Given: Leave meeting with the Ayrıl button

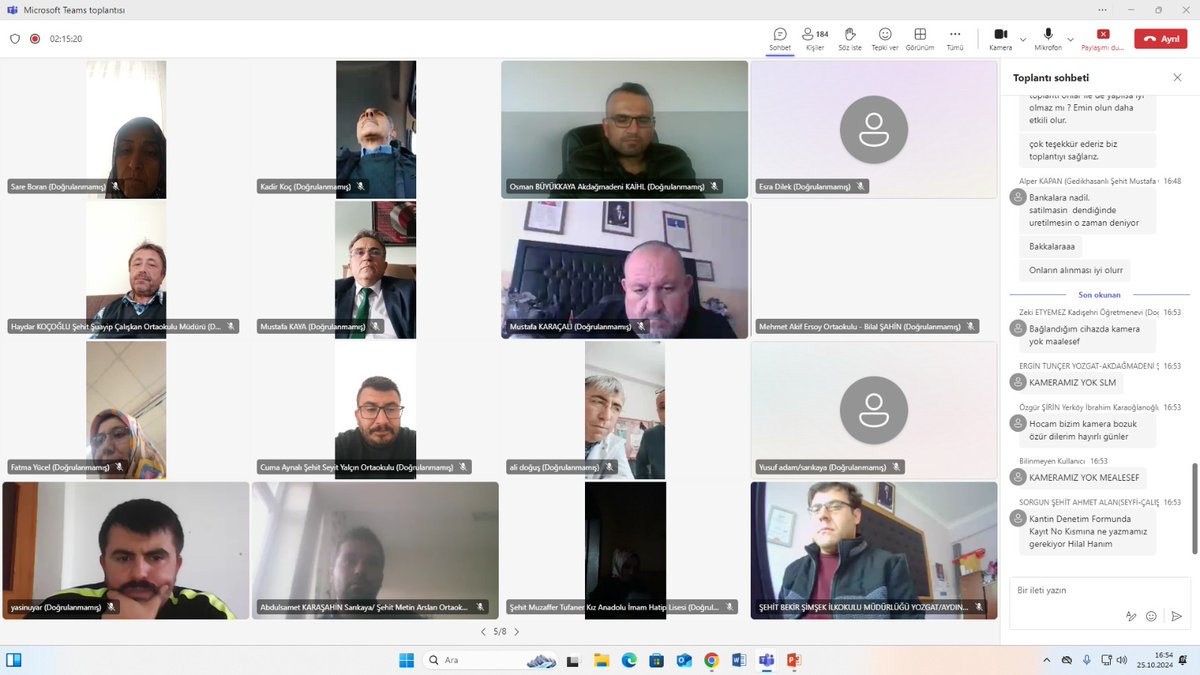Looking at the screenshot, I should point(1160,39).
